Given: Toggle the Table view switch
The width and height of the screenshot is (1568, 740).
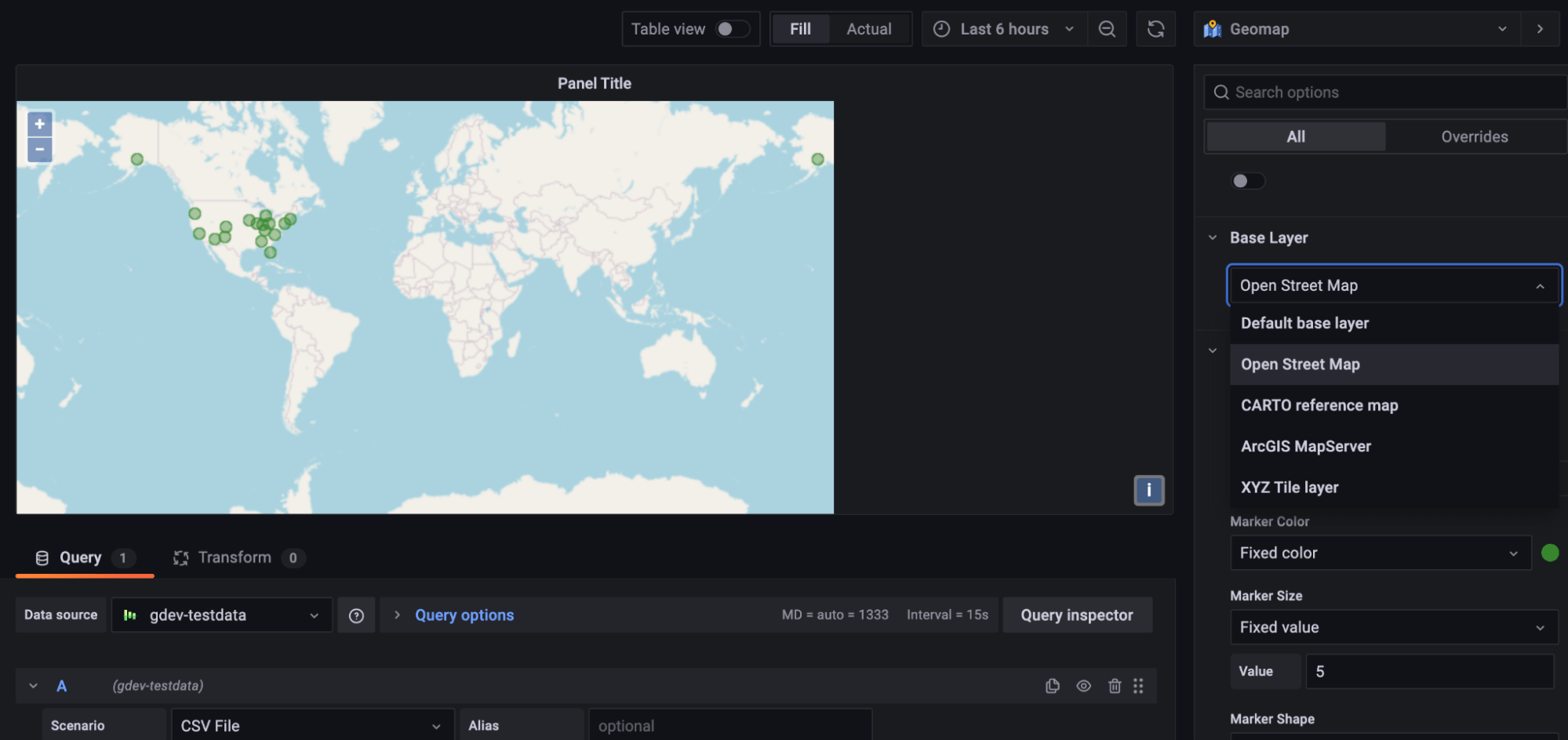Looking at the screenshot, I should 732,29.
